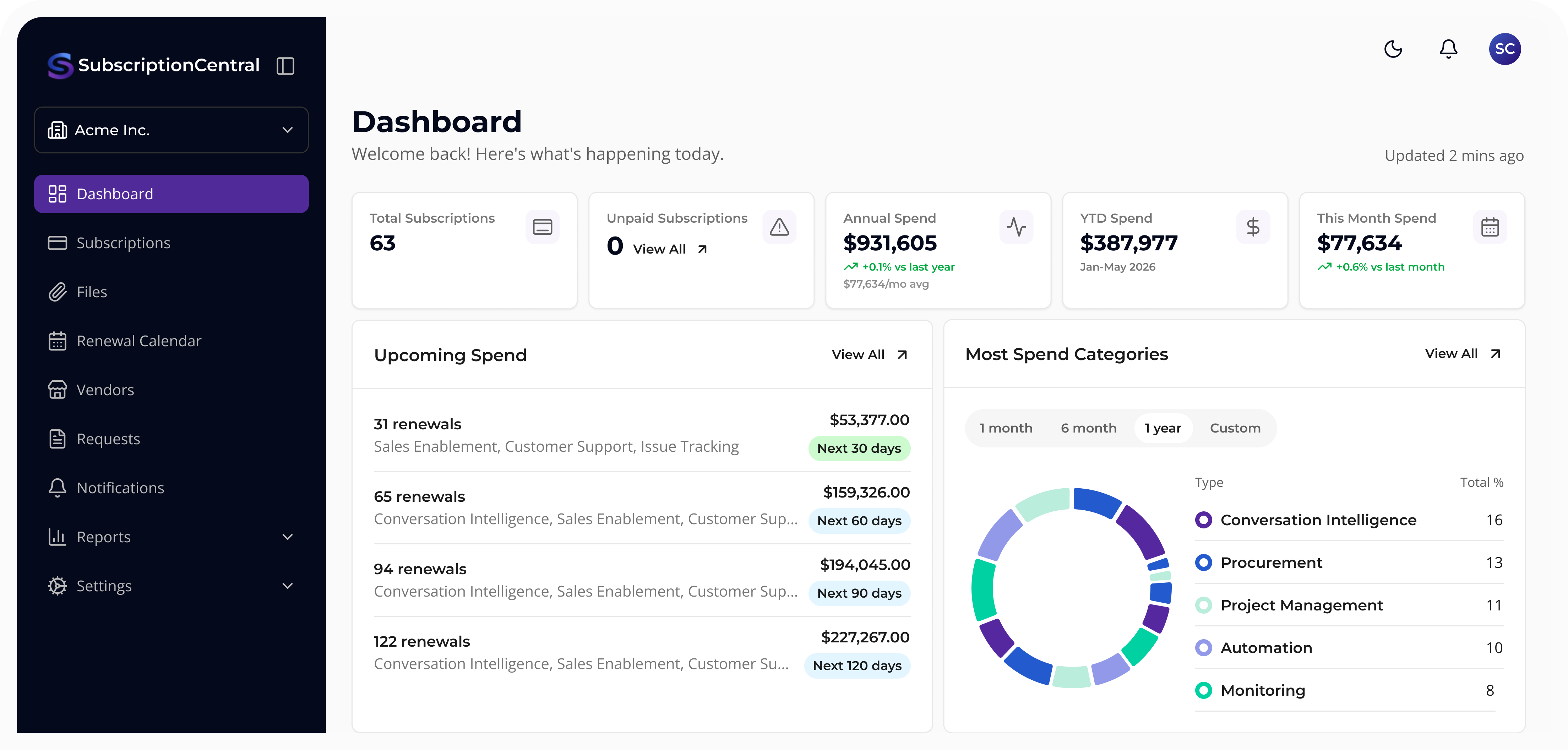Click Project Management mint legend swatch
The height and width of the screenshot is (750, 1568).
pos(1203,605)
